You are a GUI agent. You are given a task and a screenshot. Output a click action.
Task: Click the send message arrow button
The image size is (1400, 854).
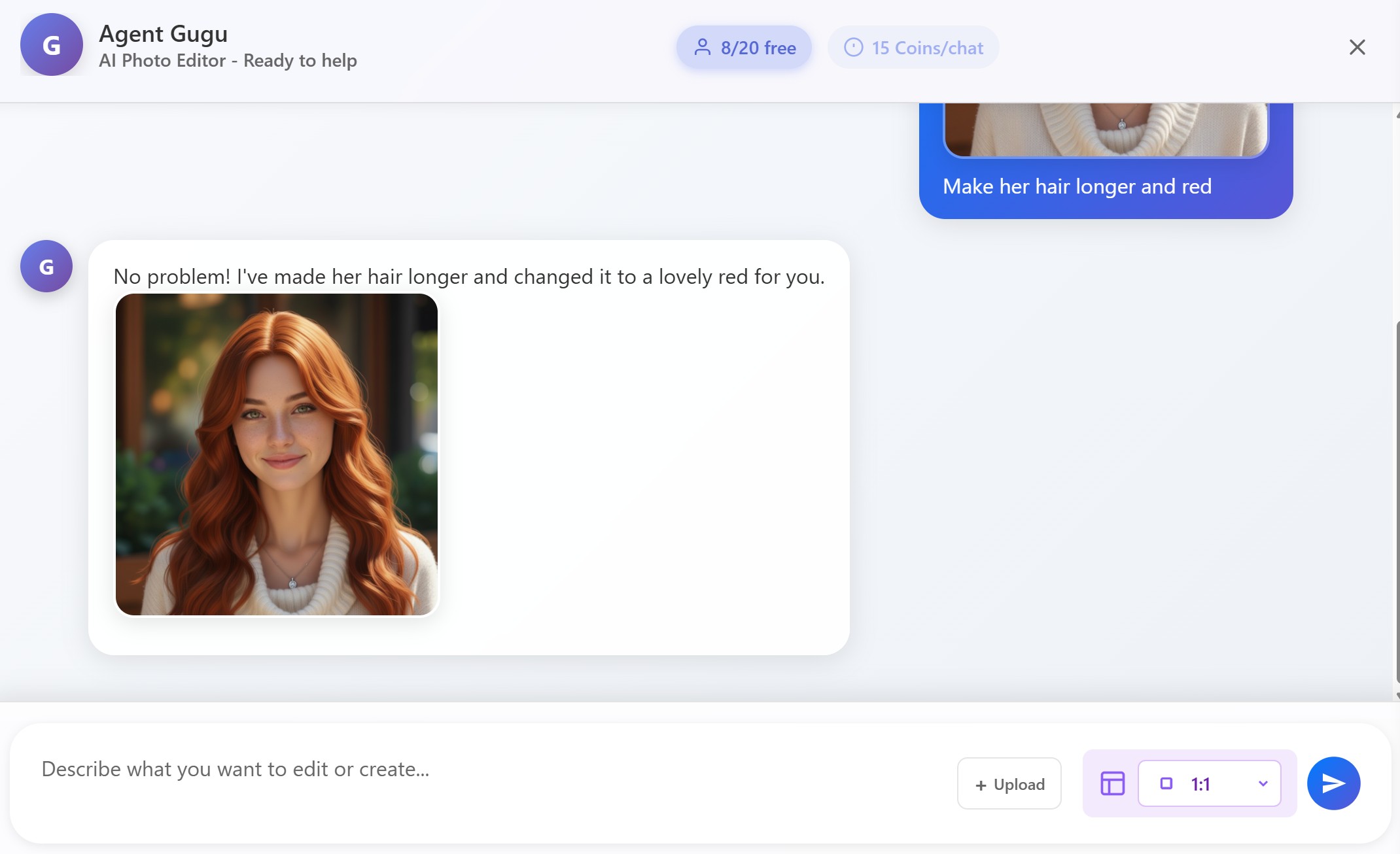click(x=1333, y=783)
